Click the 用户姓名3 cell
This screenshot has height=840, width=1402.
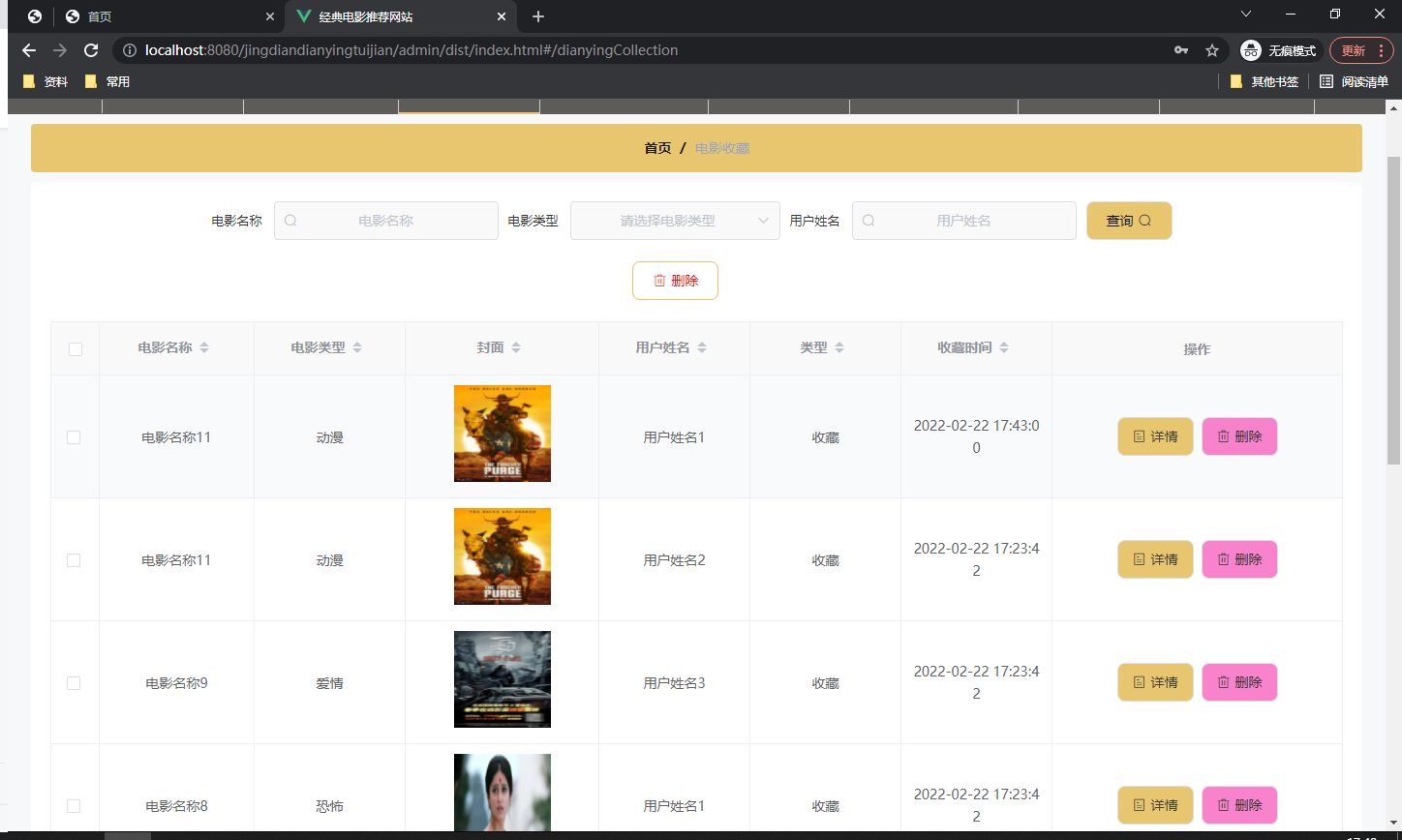tap(675, 683)
